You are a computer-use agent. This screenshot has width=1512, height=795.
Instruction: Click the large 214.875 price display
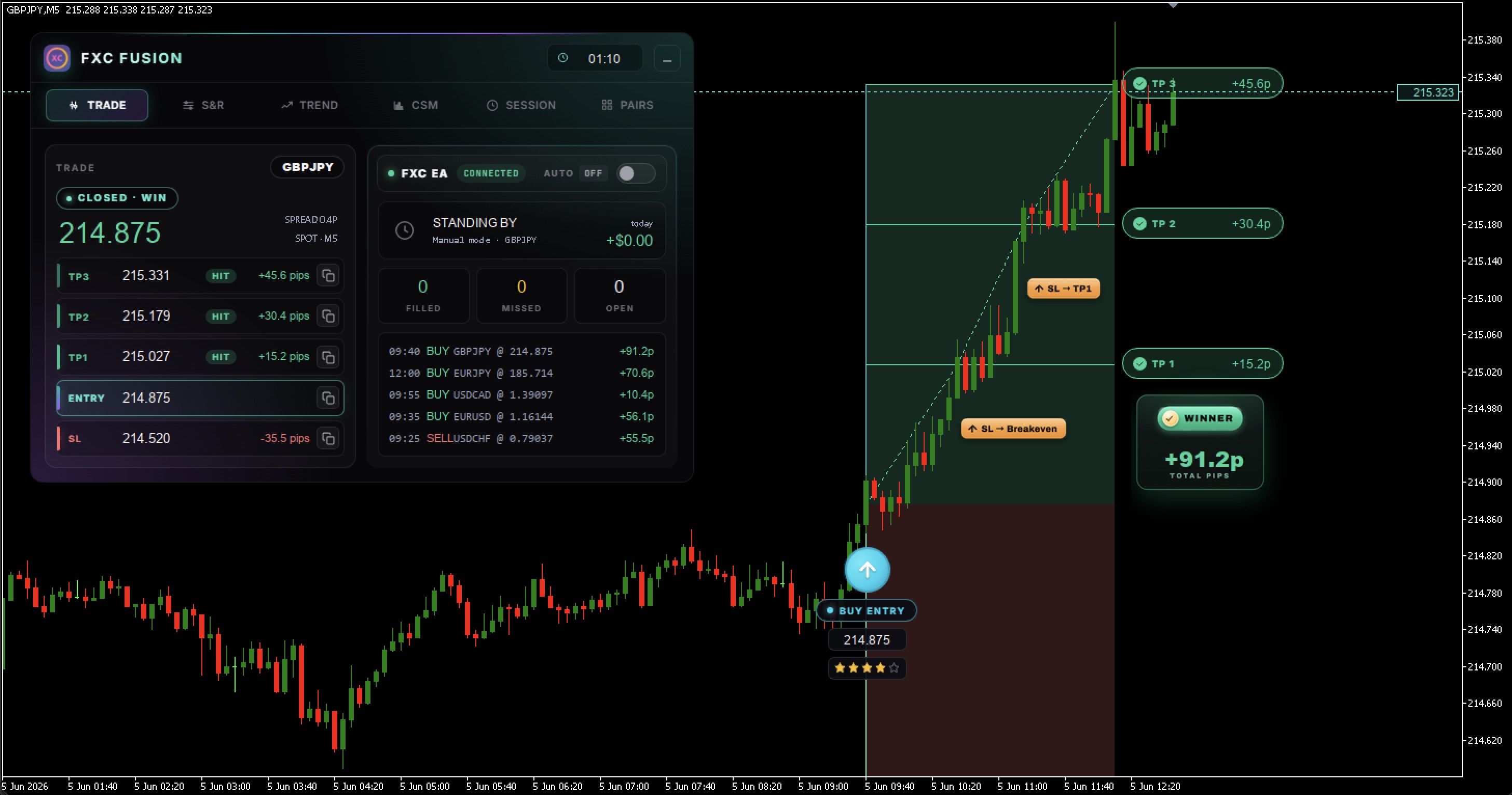110,233
